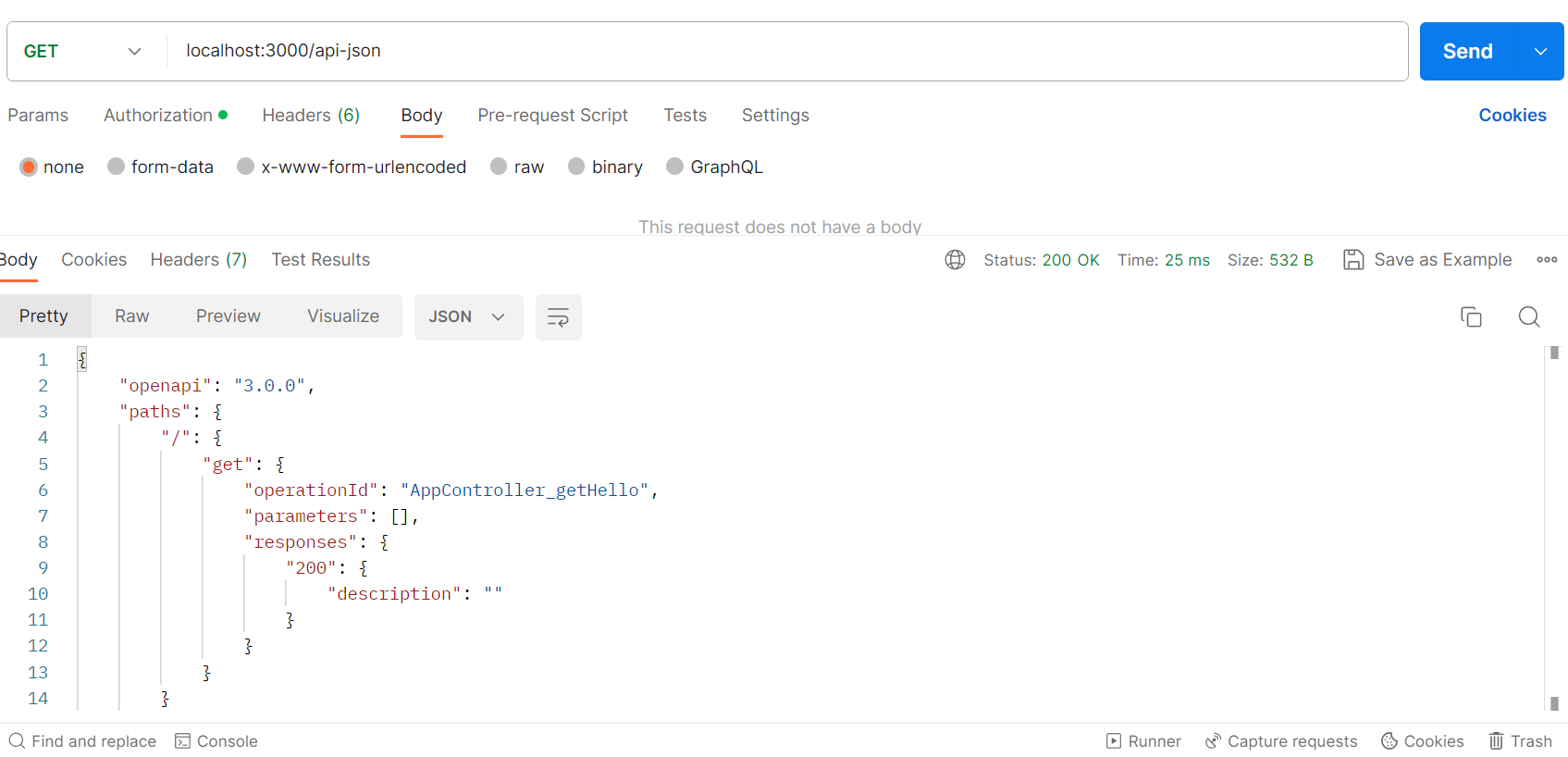Open the Preview response view
1568x757 pixels.
pyautogui.click(x=228, y=316)
